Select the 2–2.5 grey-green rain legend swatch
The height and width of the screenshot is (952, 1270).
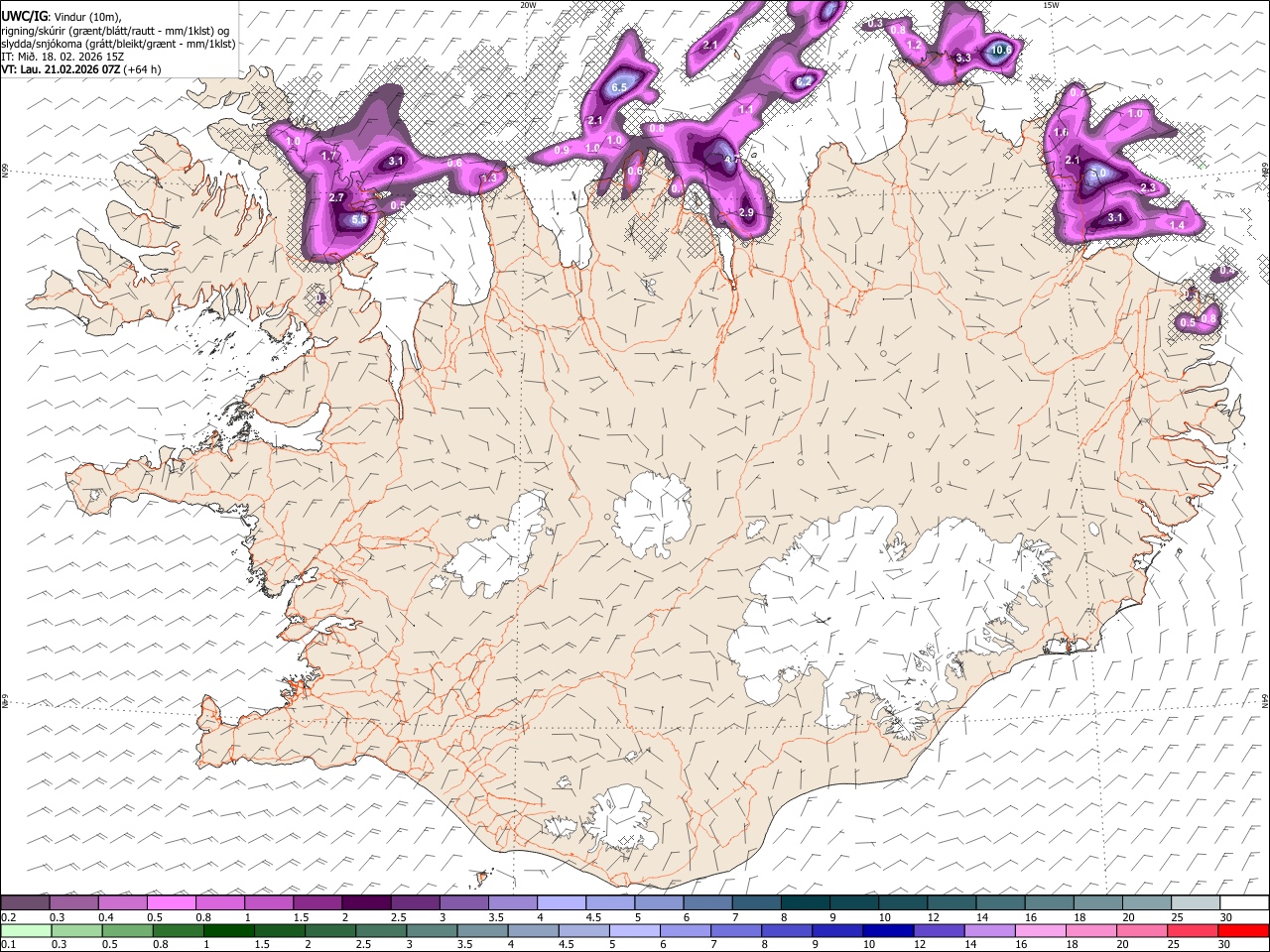click(330, 930)
